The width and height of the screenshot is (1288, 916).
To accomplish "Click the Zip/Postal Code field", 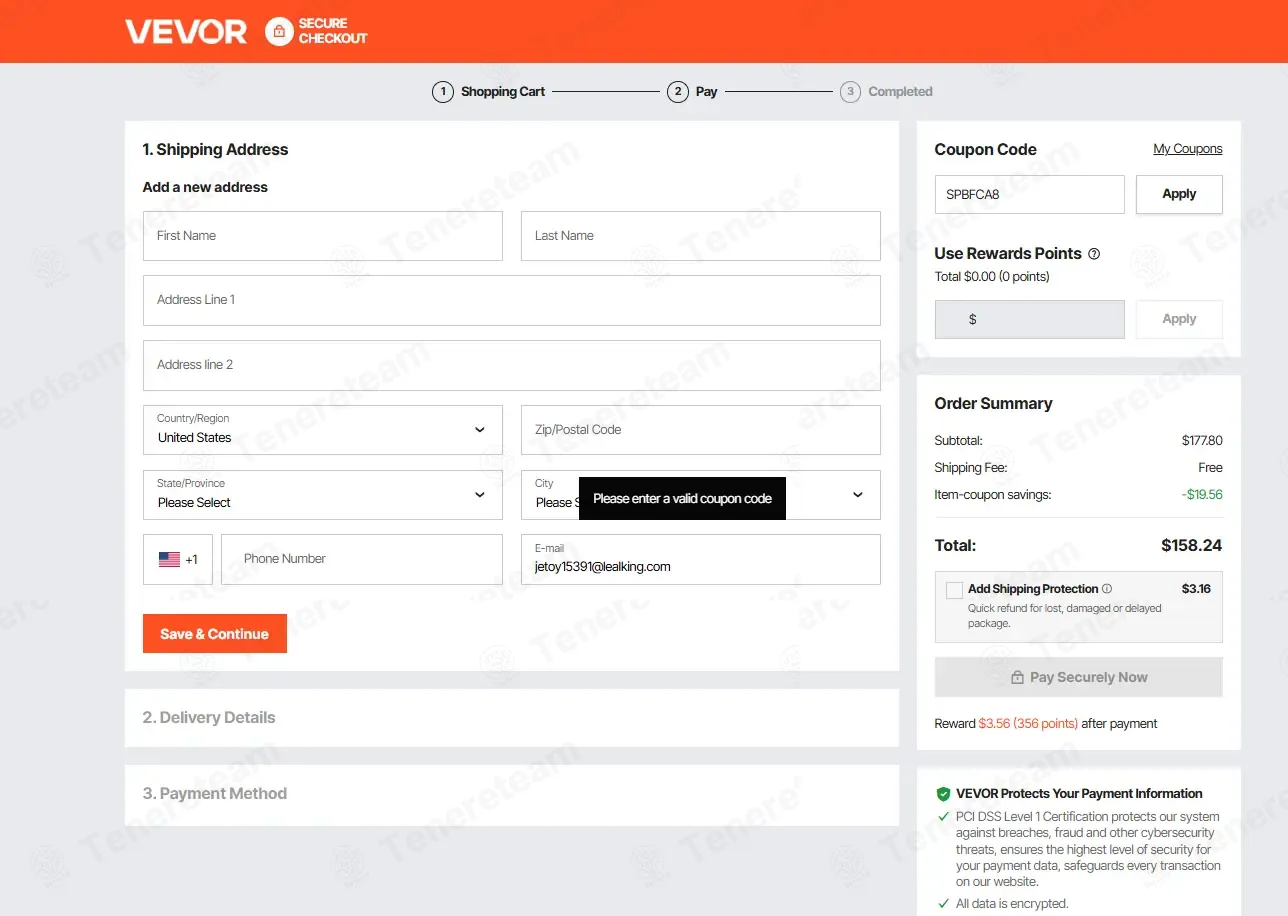I will [x=701, y=430].
